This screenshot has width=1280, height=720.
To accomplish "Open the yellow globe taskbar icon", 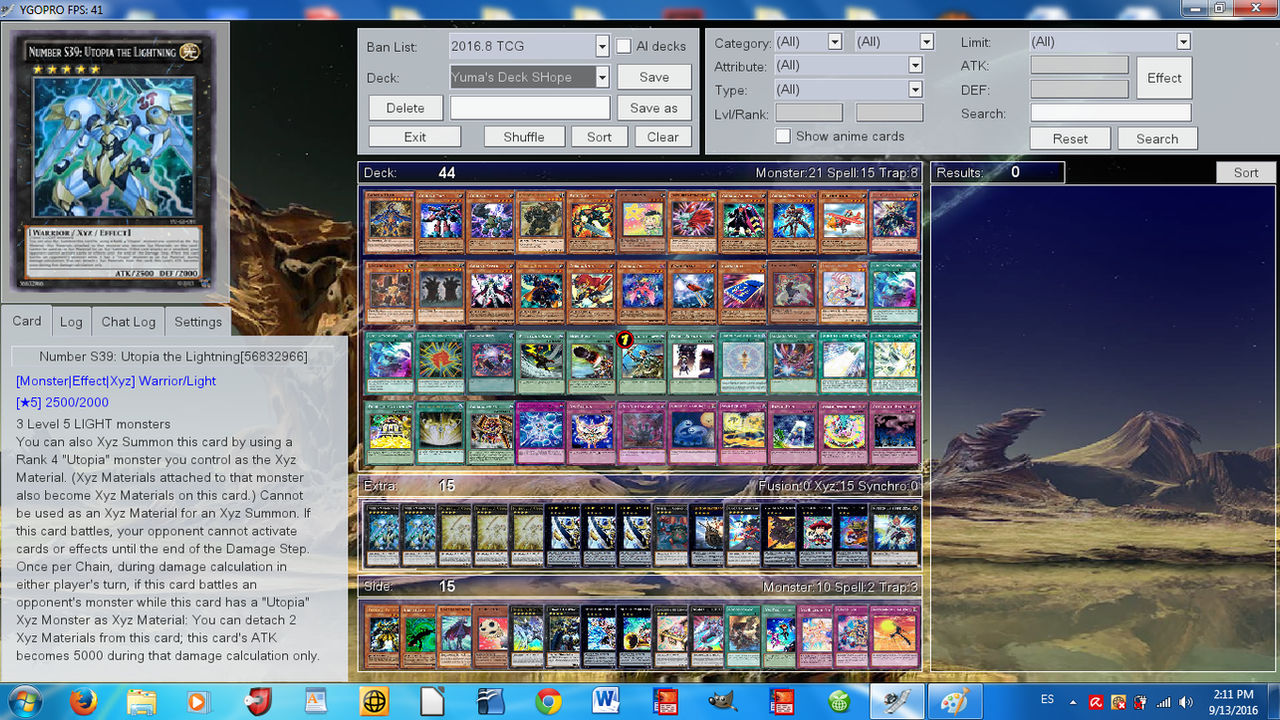I will click(x=374, y=701).
